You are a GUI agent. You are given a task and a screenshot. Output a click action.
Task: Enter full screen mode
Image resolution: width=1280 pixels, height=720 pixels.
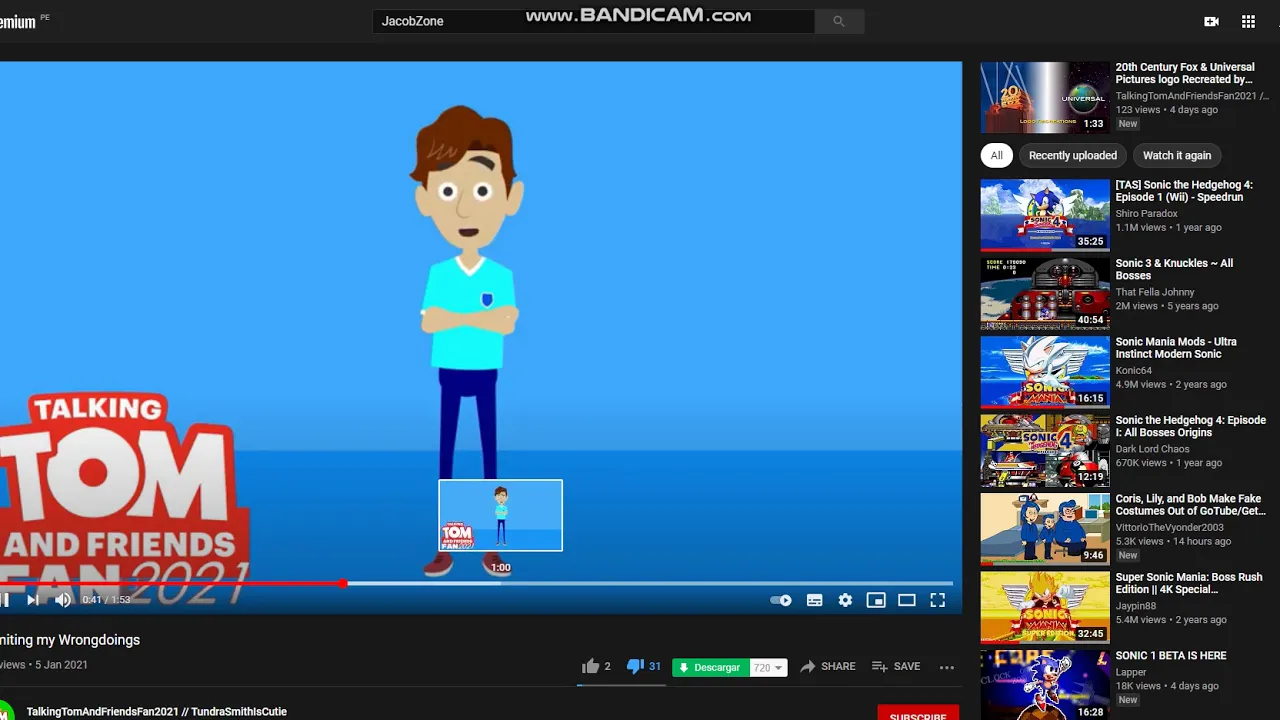[938, 600]
